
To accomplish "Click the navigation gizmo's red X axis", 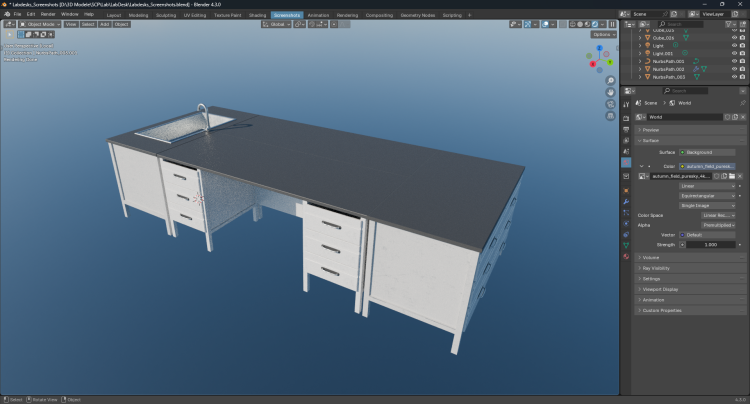I will point(594,62).
